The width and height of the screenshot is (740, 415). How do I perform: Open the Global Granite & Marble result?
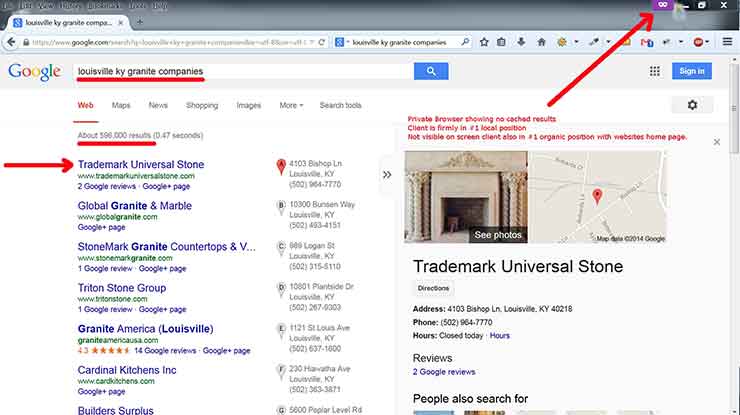135,206
